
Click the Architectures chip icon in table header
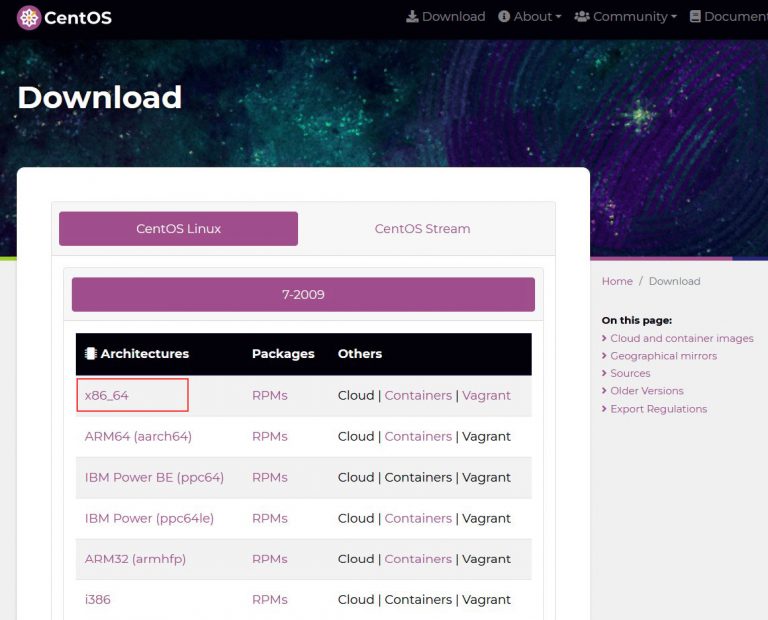[x=91, y=354]
